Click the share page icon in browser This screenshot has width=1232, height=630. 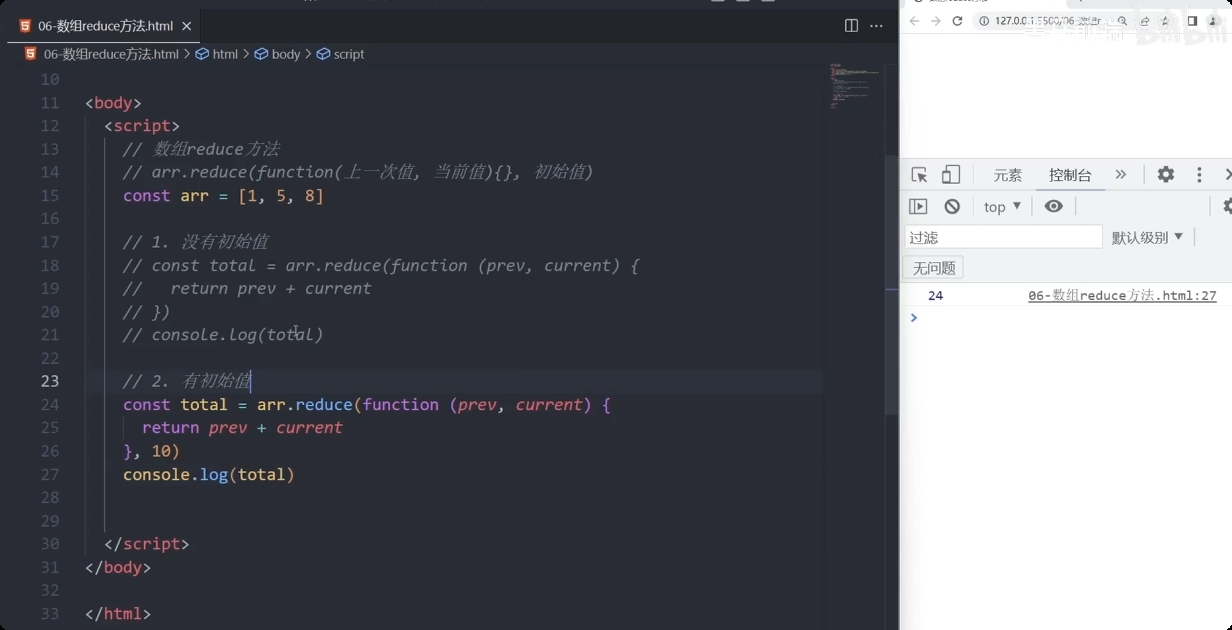point(1145,21)
